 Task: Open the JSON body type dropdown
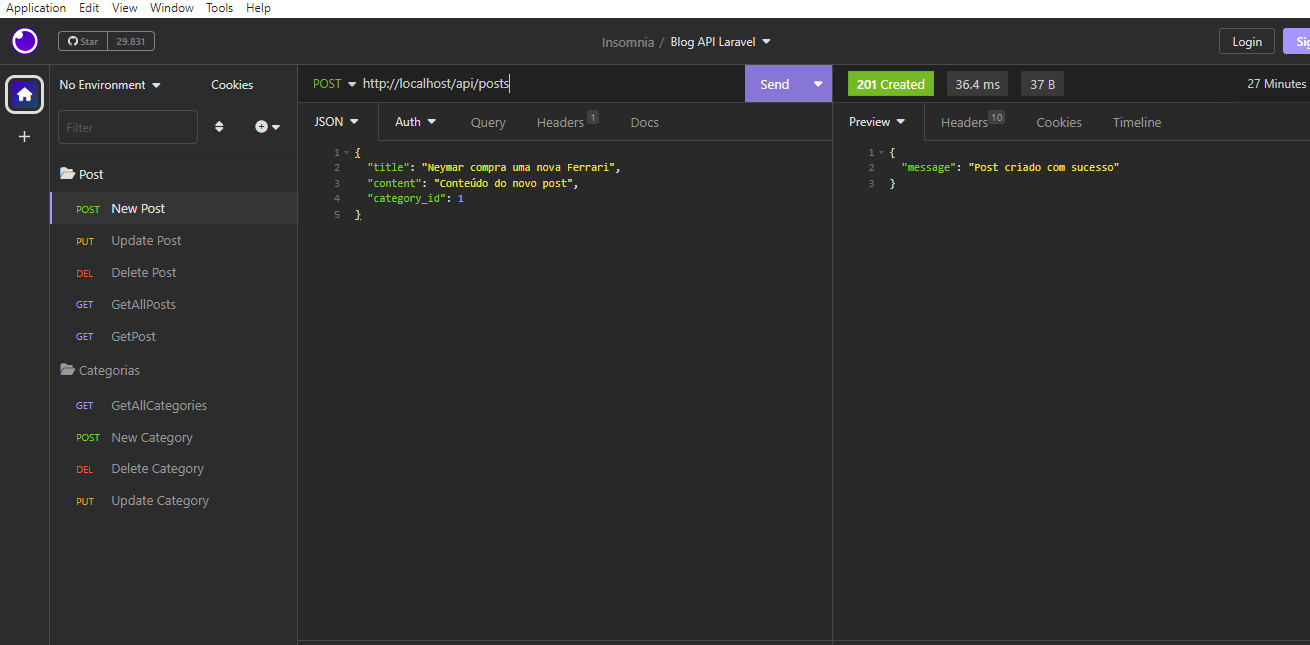pos(336,121)
